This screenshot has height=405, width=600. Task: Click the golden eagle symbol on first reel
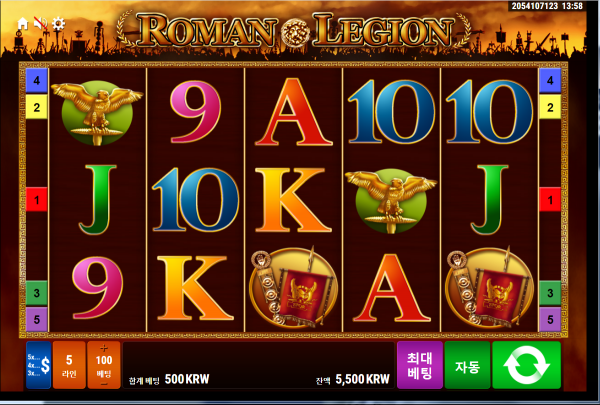coord(97,112)
